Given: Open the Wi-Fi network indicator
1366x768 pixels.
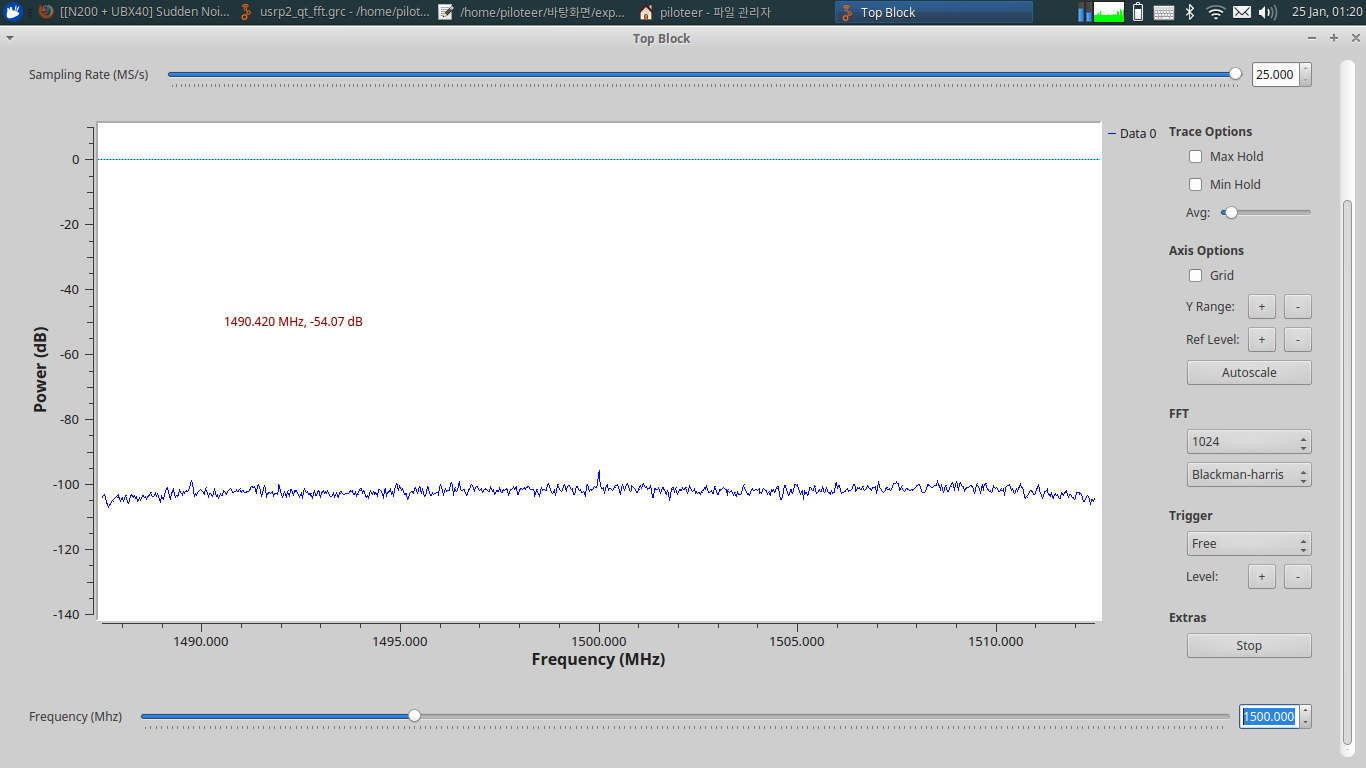Looking at the screenshot, I should pyautogui.click(x=1215, y=12).
